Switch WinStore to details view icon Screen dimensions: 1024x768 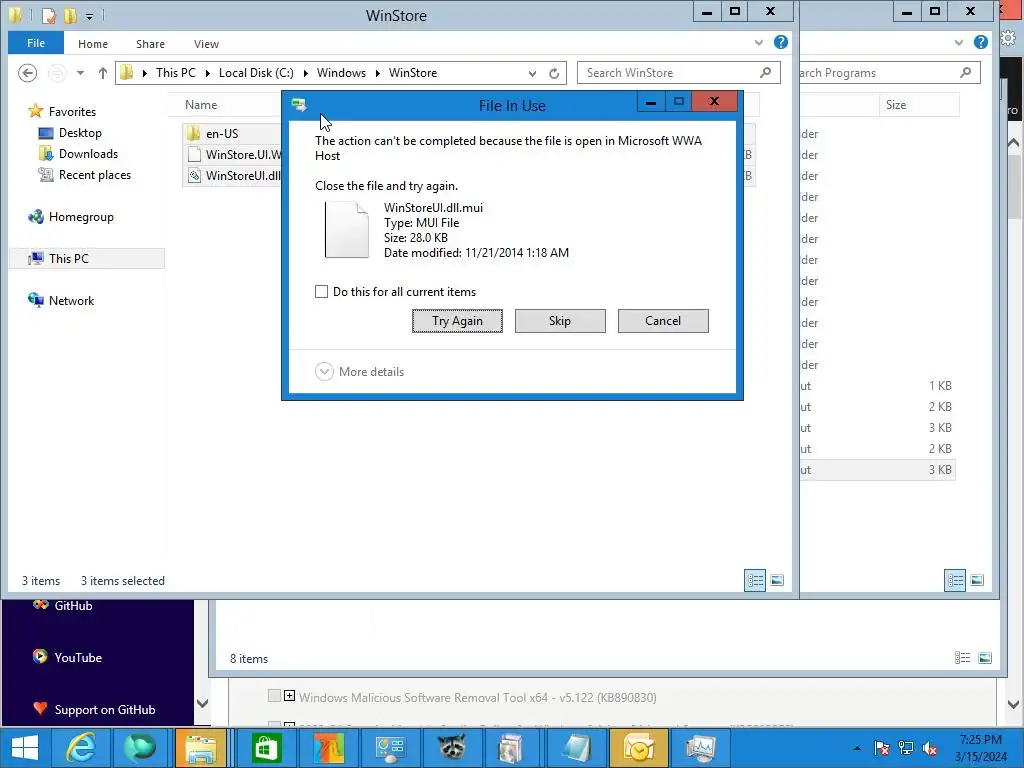coord(756,580)
